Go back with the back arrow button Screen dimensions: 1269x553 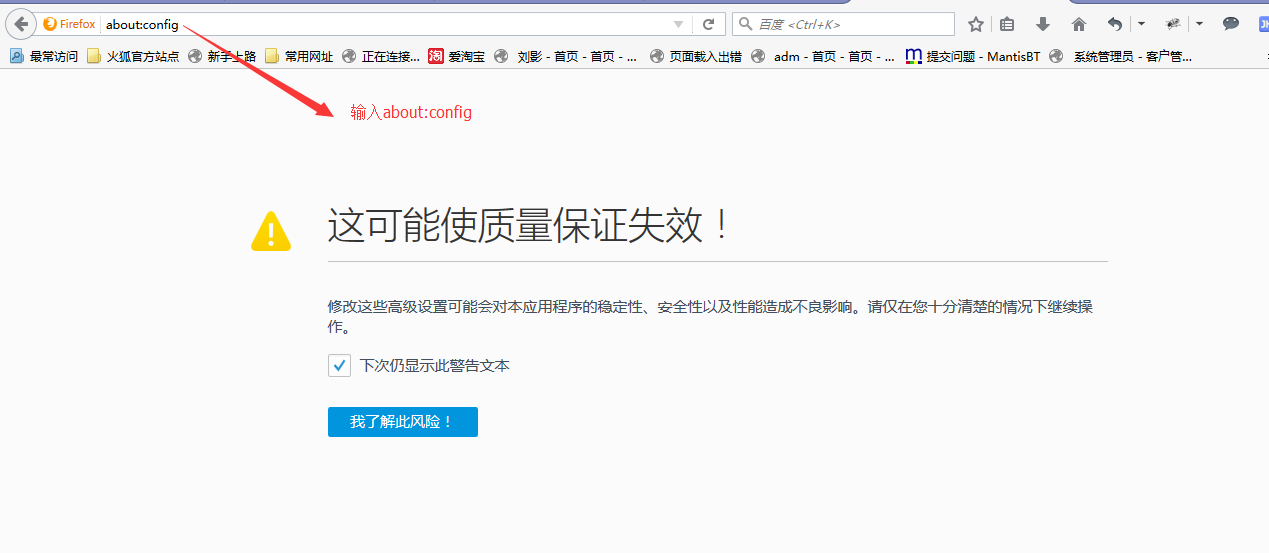coord(20,24)
